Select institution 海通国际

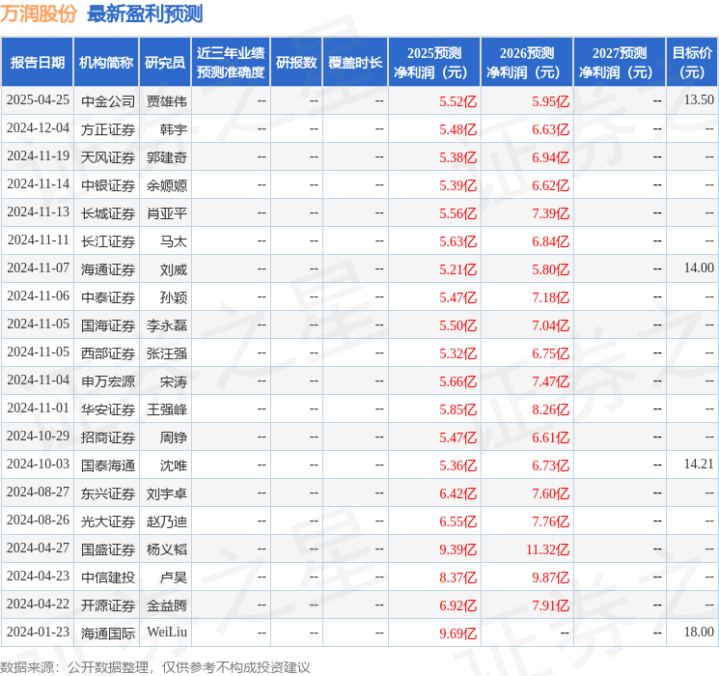pos(108,634)
